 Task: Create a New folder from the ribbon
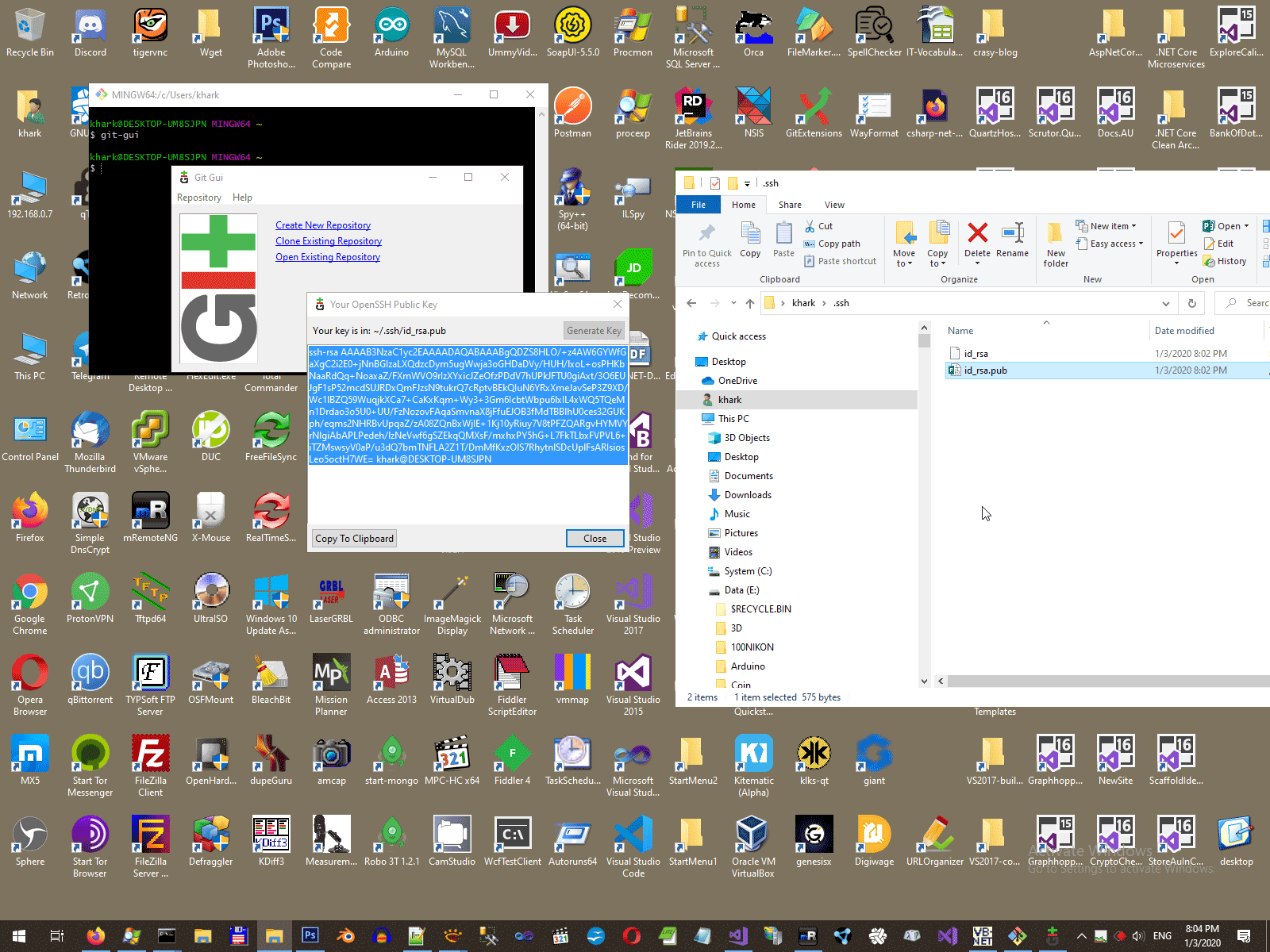point(1056,244)
